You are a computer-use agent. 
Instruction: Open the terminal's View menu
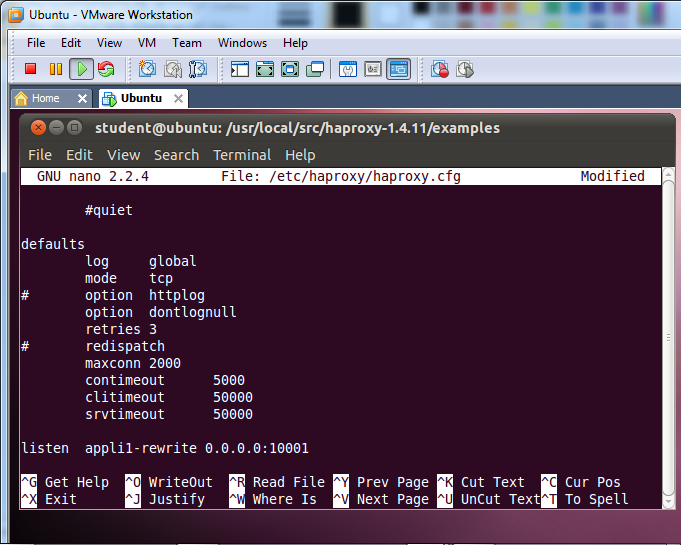(x=123, y=155)
